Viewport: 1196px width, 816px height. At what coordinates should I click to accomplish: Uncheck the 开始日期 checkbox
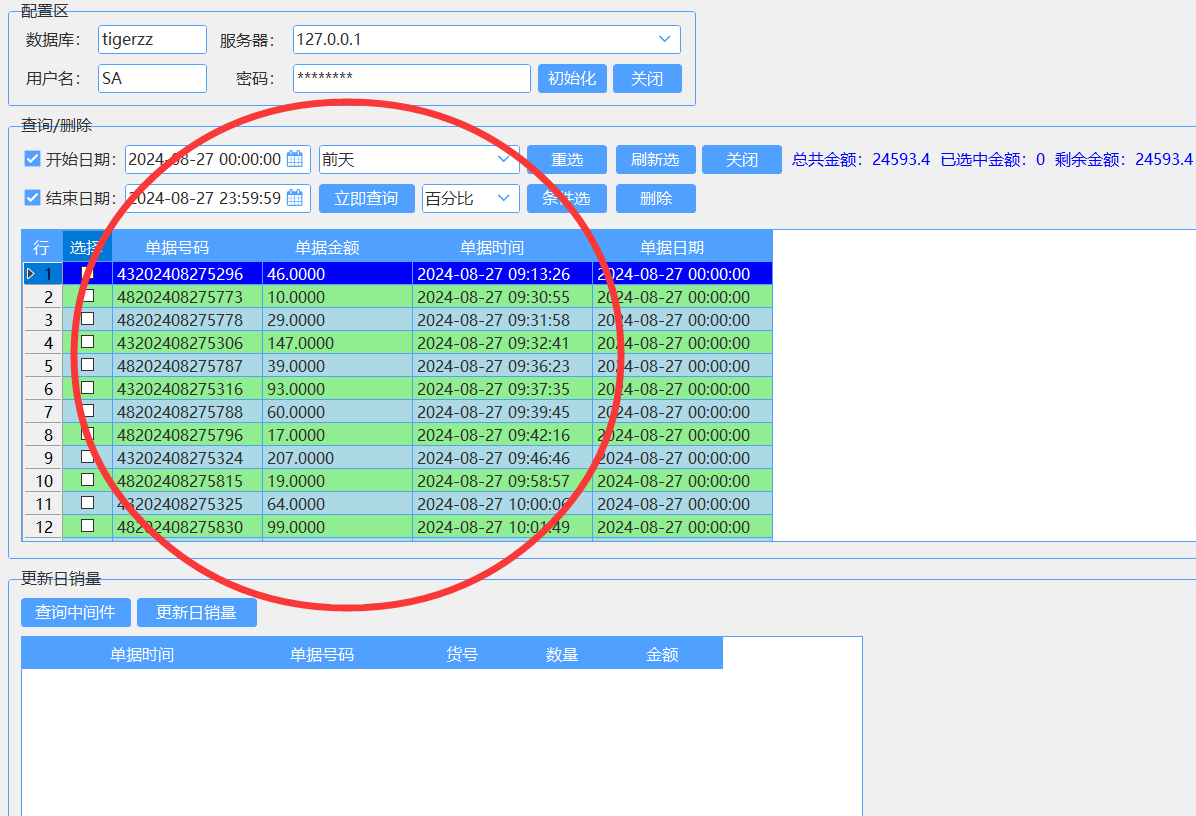[32, 159]
